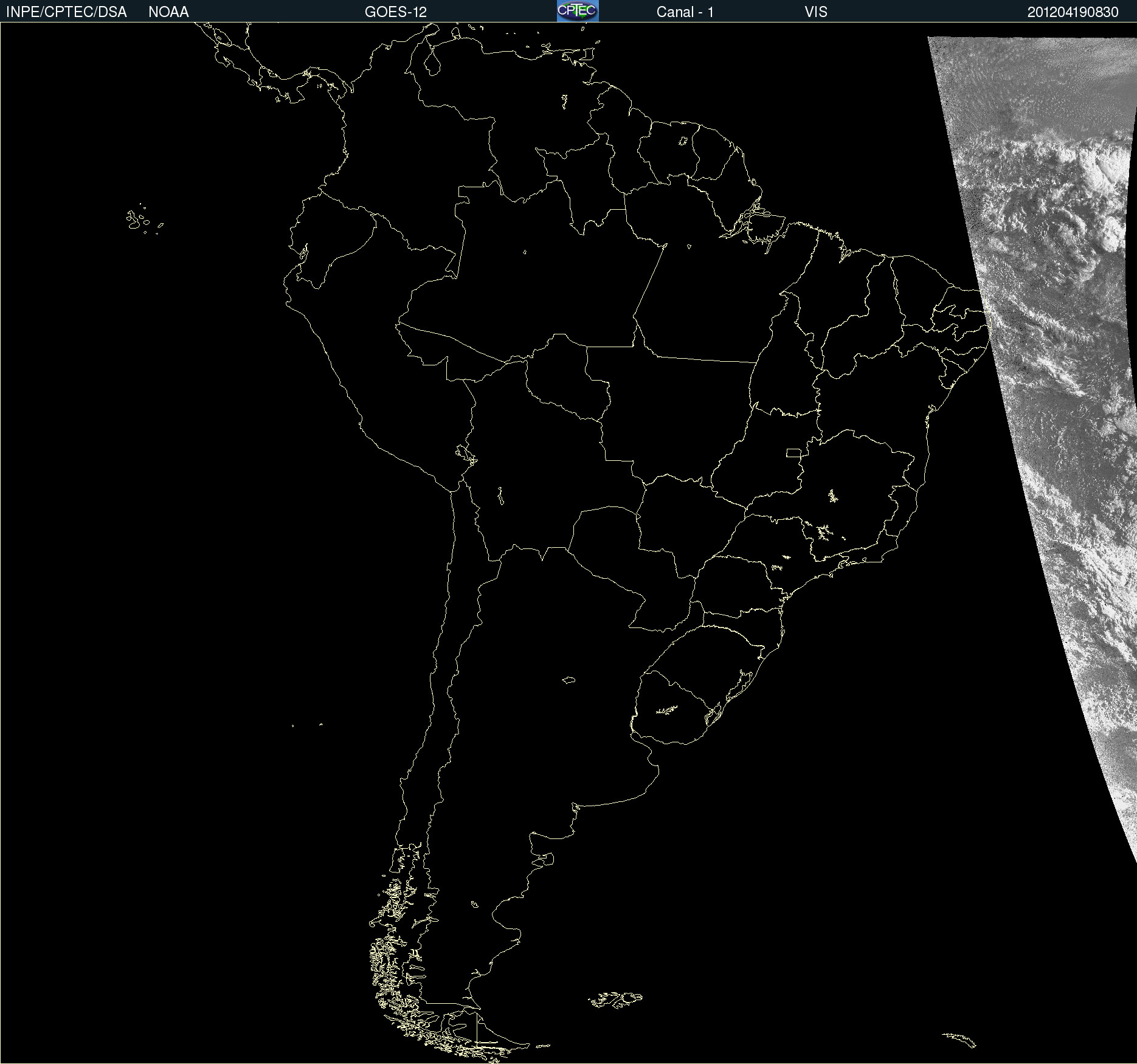The width and height of the screenshot is (1137, 1064).
Task: Select the Lake Maracaibo outline in Venezuela
Action: click(431, 61)
